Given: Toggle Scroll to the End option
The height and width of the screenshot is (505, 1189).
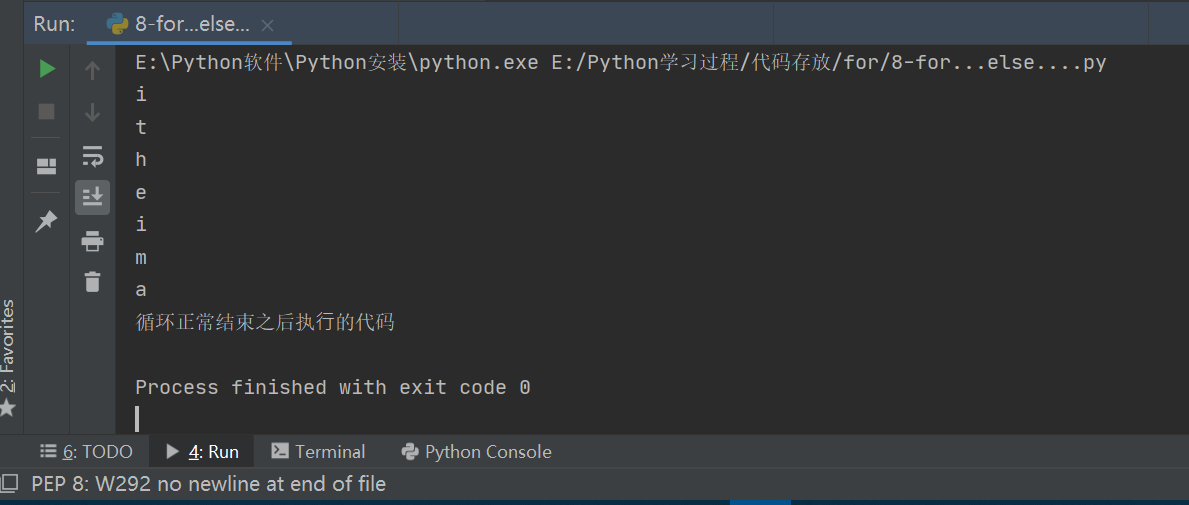Looking at the screenshot, I should coord(92,197).
